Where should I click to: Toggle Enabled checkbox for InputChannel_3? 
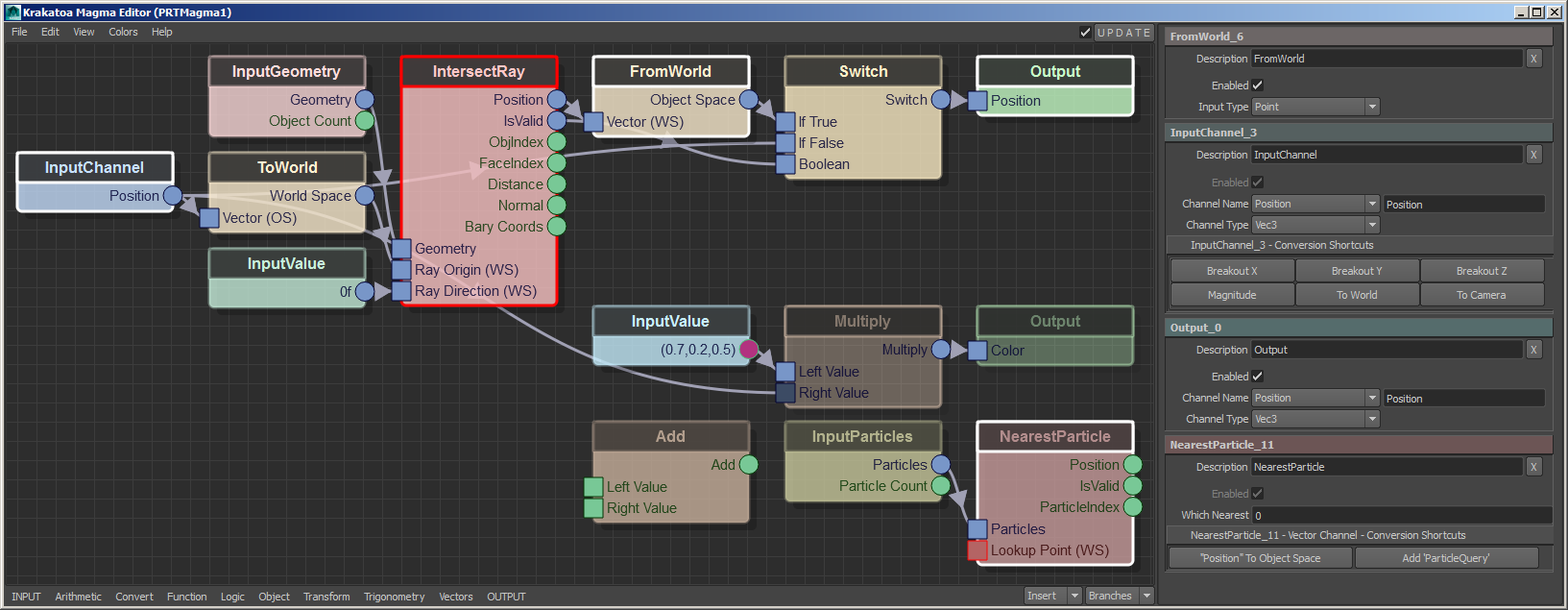(1258, 183)
